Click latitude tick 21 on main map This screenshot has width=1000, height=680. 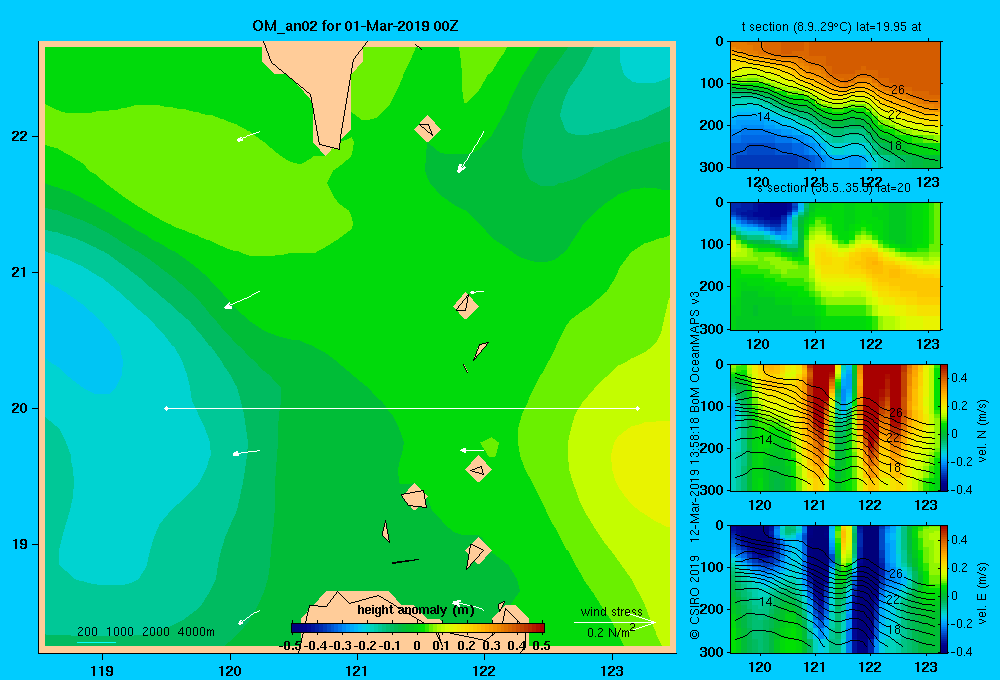(20, 272)
